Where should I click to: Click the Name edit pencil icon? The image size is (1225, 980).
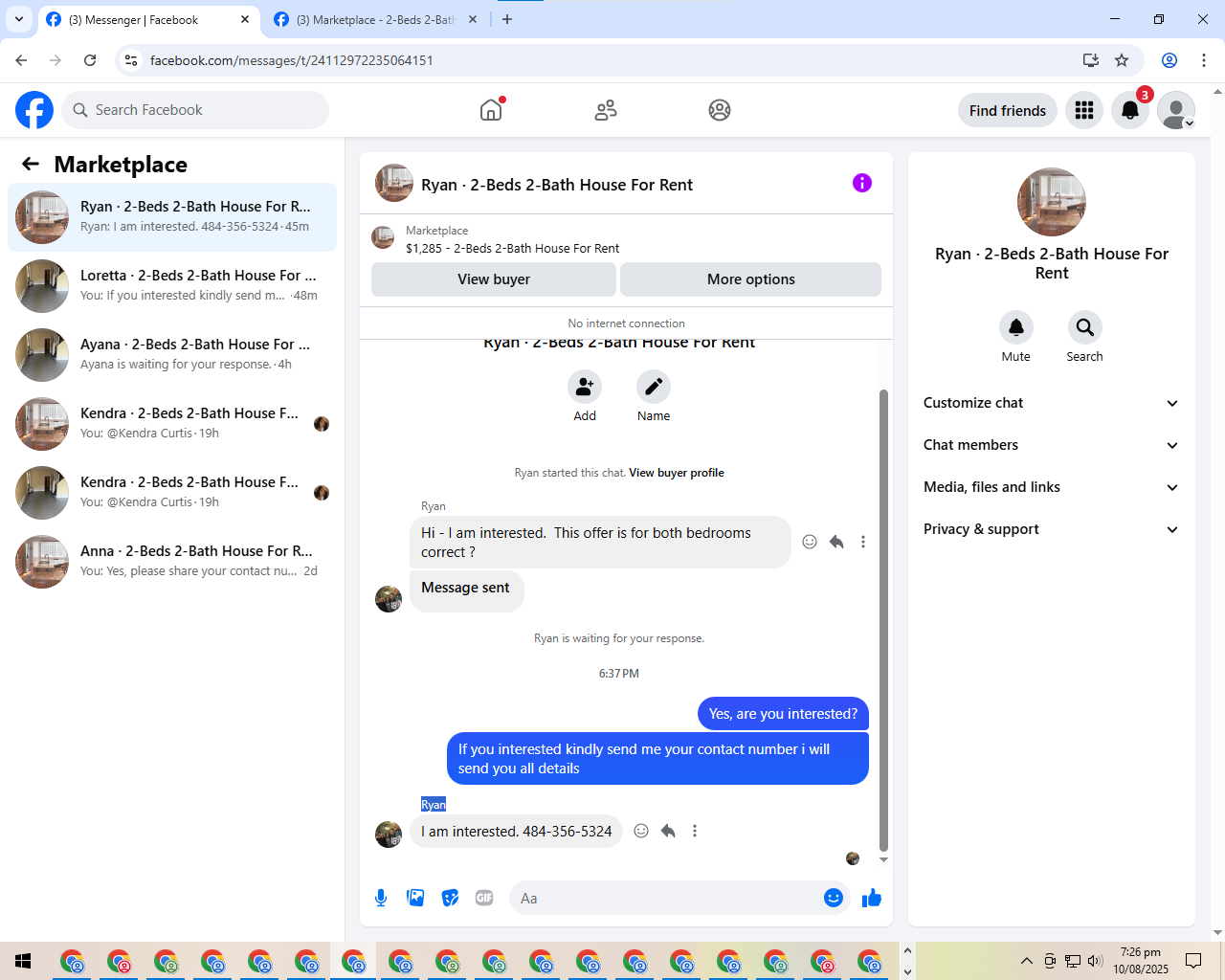coord(654,387)
